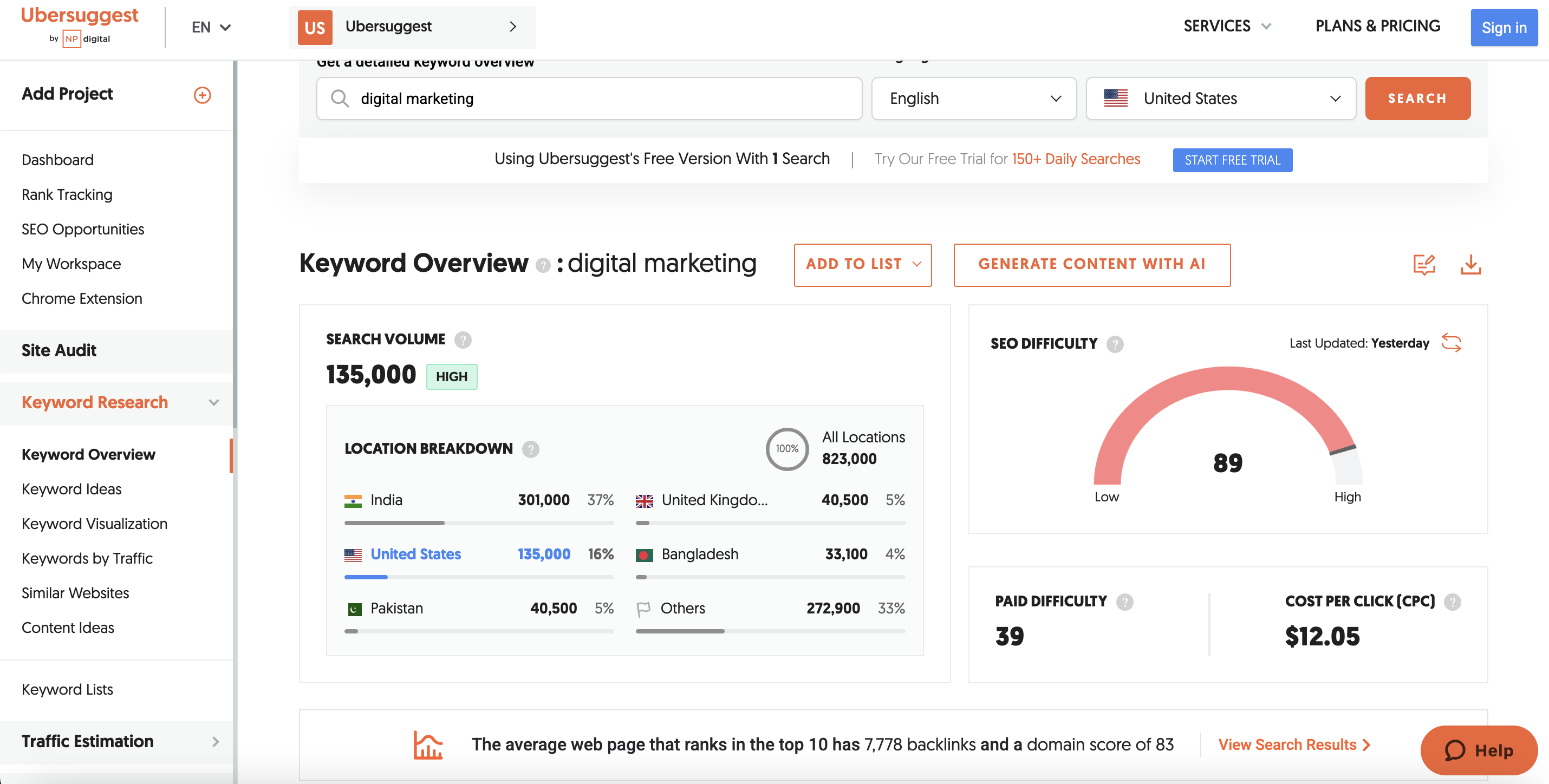
Task: Click the Cost Per Click help icon
Action: [1452, 602]
